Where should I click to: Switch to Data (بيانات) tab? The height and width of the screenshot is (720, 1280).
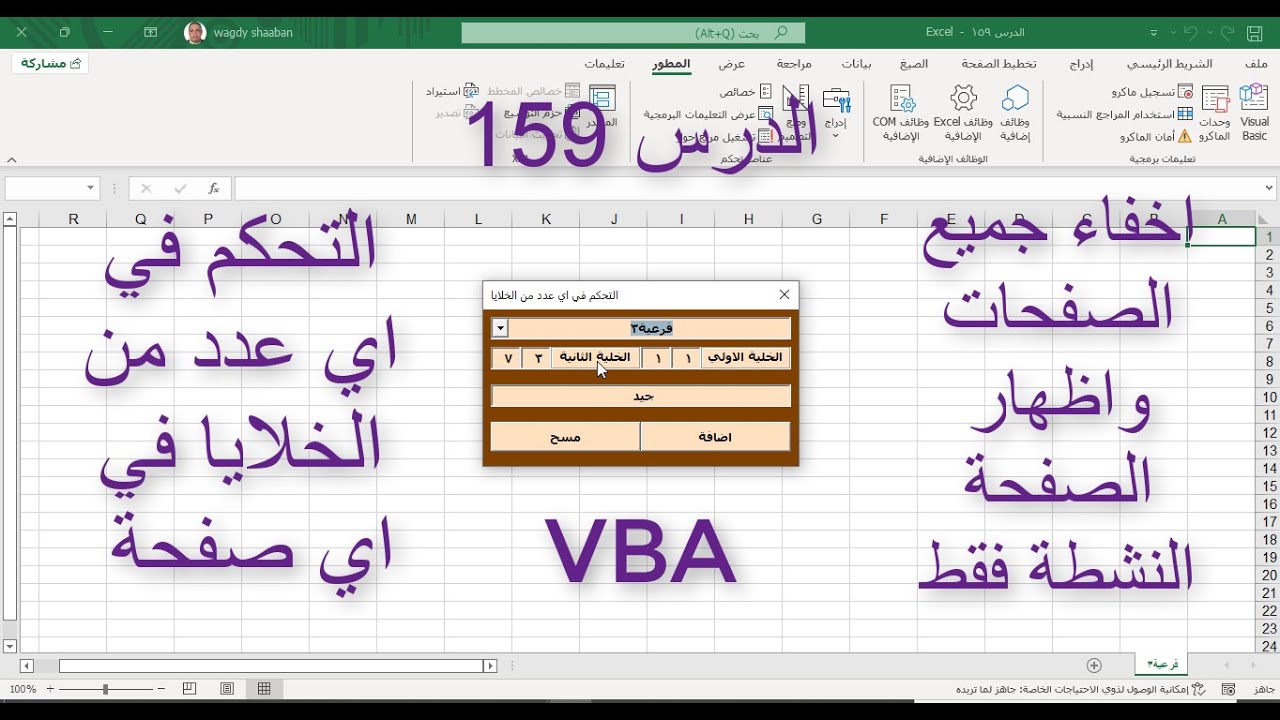(x=856, y=64)
